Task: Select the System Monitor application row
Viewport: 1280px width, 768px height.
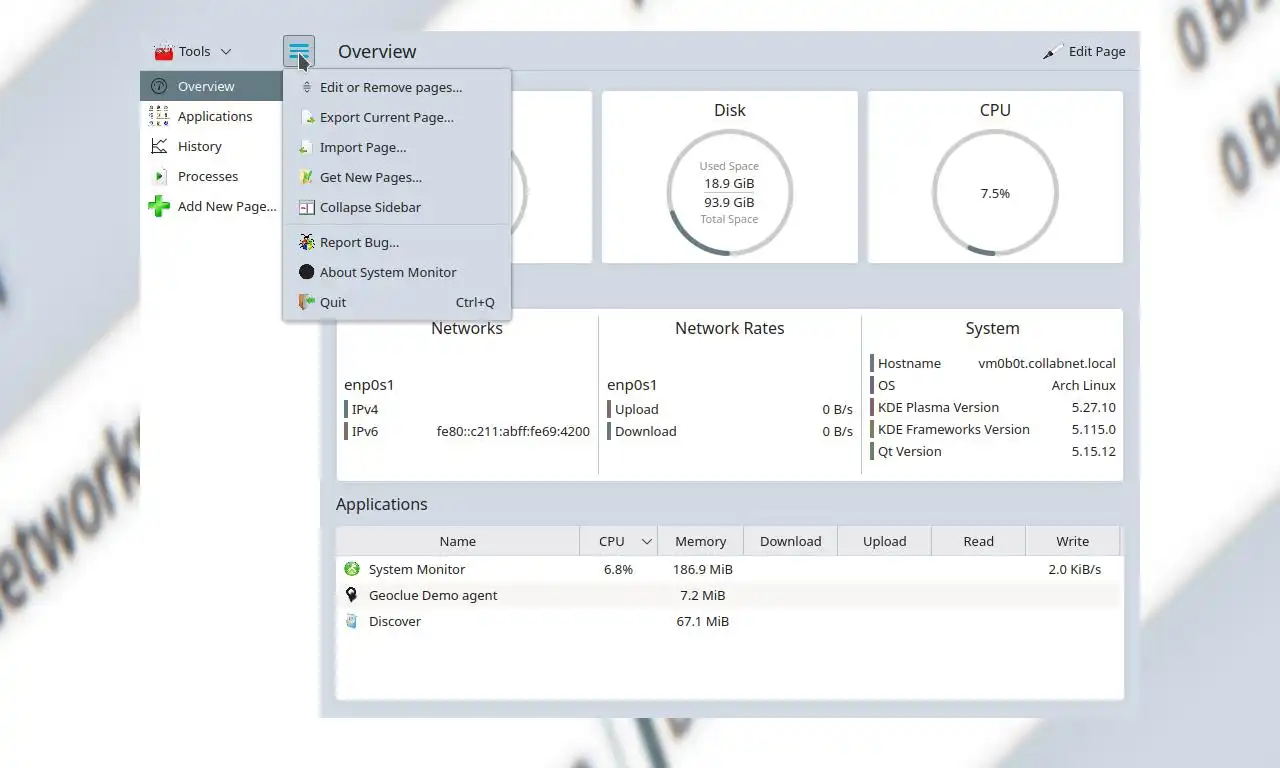Action: point(729,569)
